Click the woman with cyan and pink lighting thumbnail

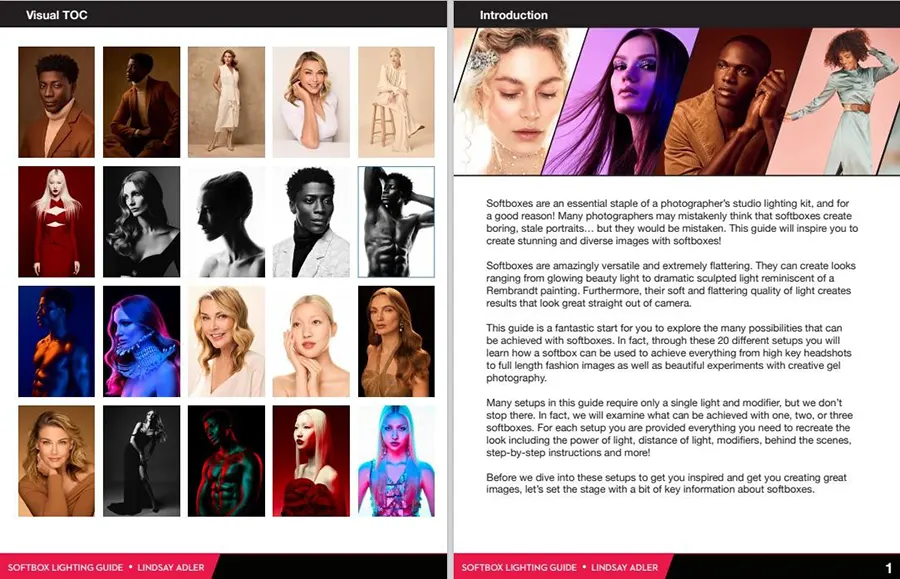[x=396, y=460]
